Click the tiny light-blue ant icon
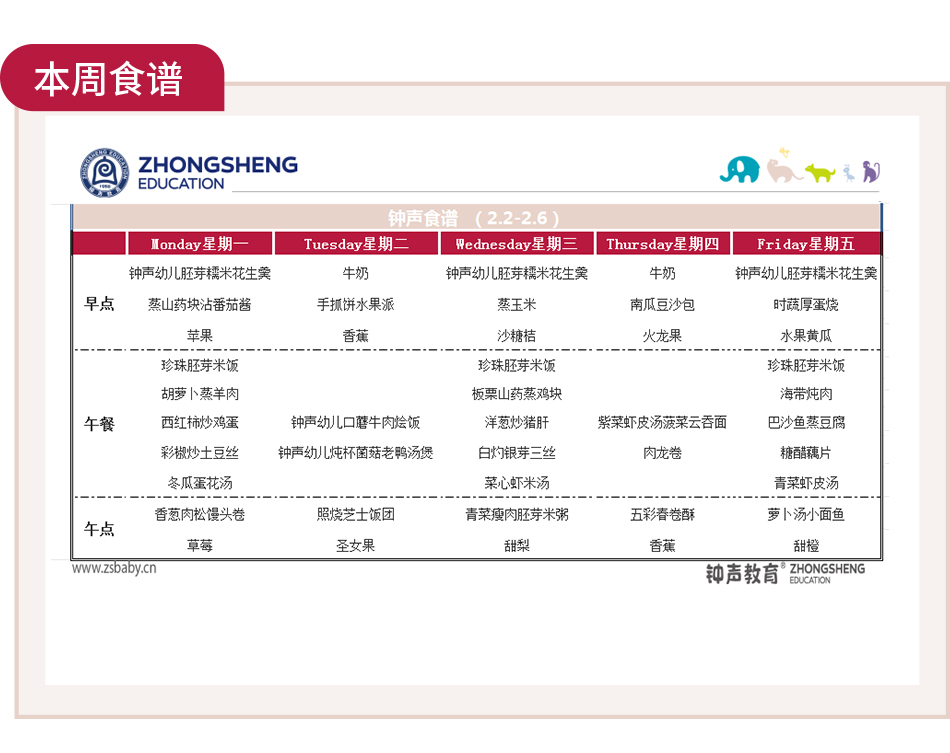The height and width of the screenshot is (753, 950). 848,172
